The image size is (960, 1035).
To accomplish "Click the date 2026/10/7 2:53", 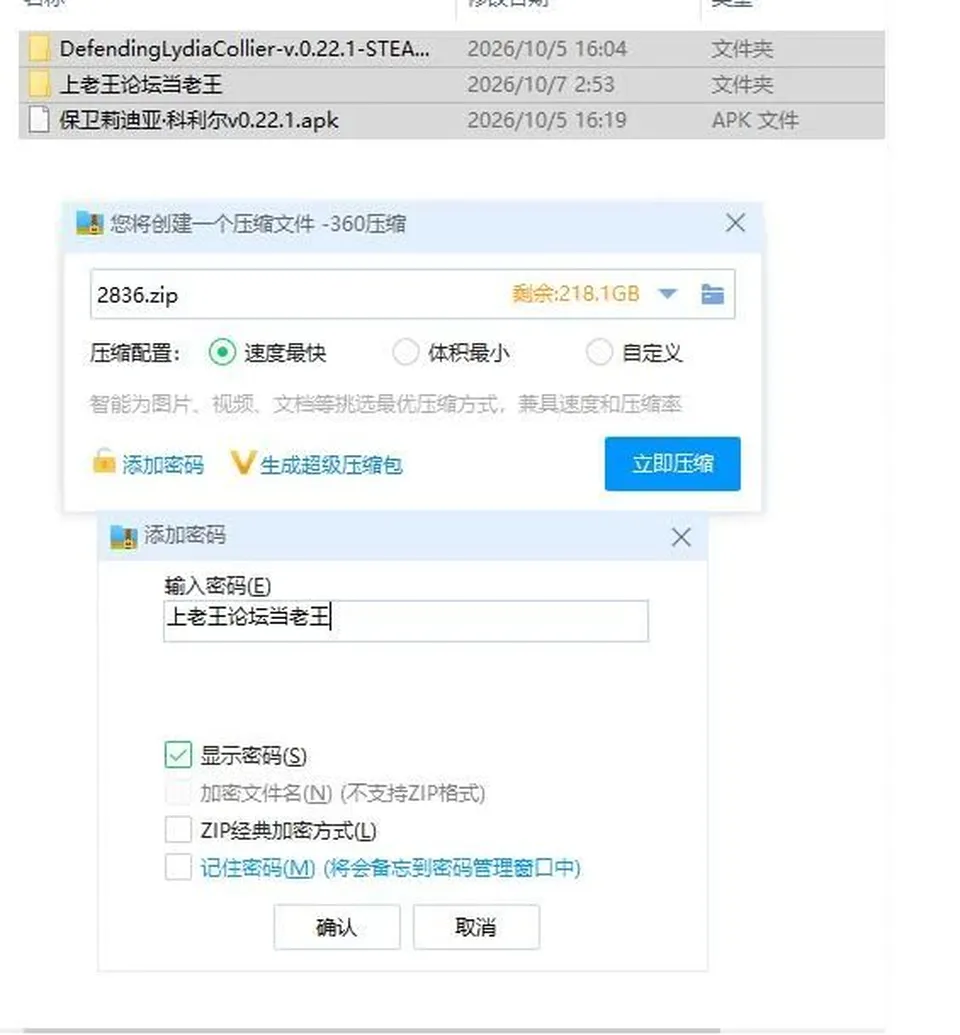I will pos(541,84).
